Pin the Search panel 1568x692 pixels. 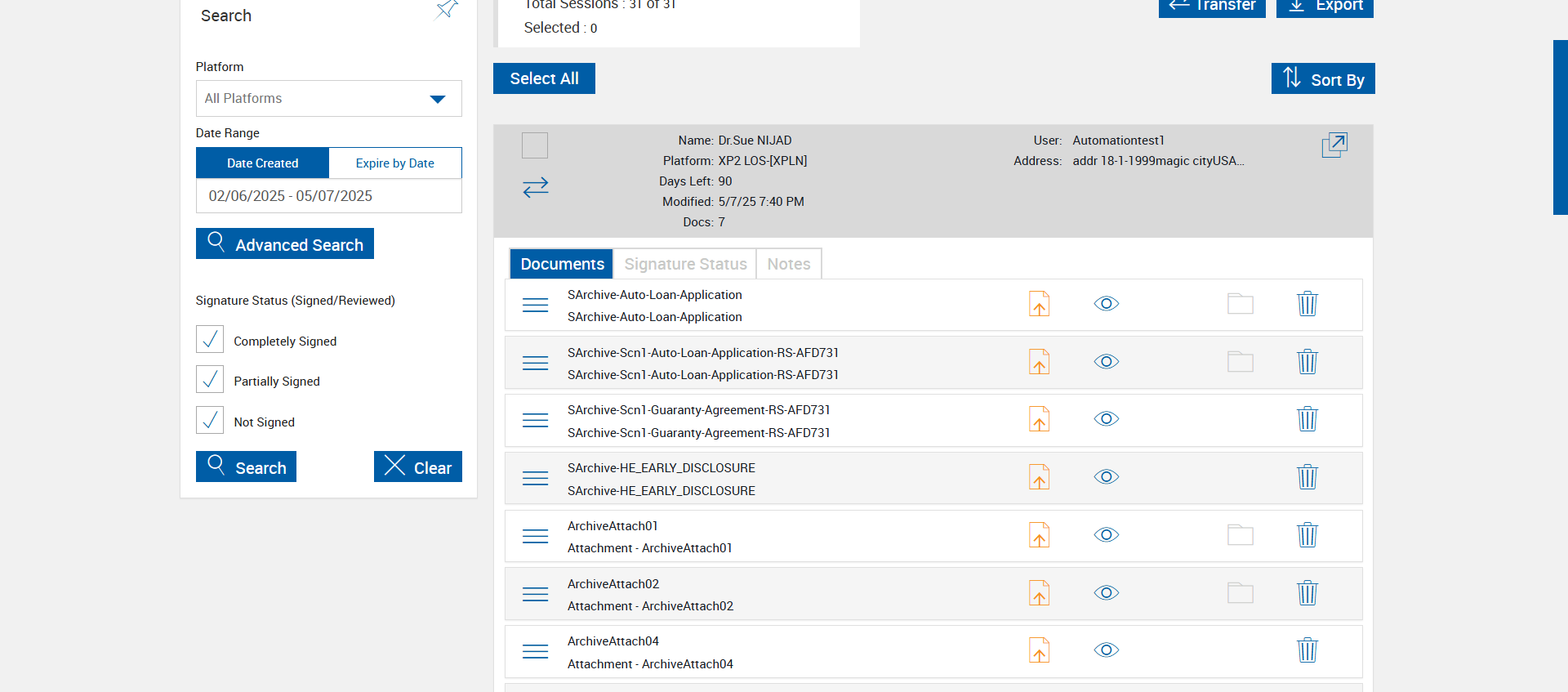click(x=447, y=10)
